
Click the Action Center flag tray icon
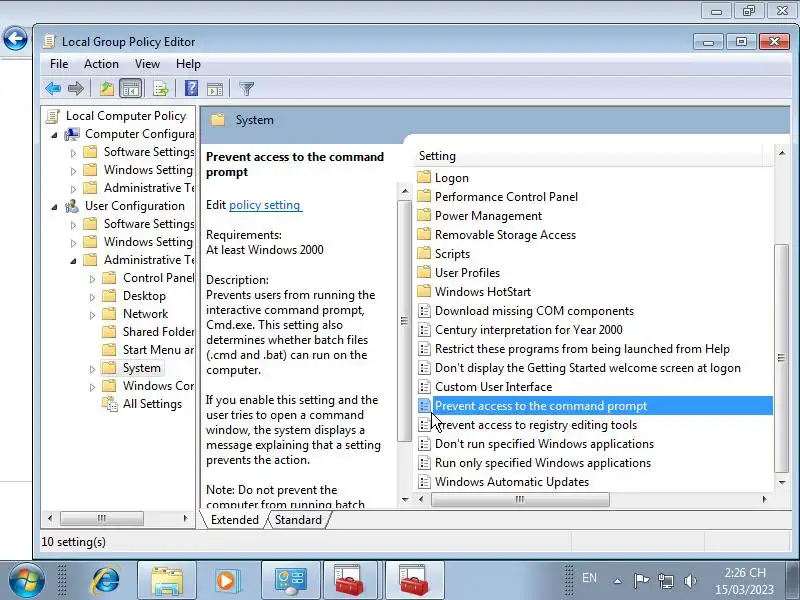pos(641,581)
